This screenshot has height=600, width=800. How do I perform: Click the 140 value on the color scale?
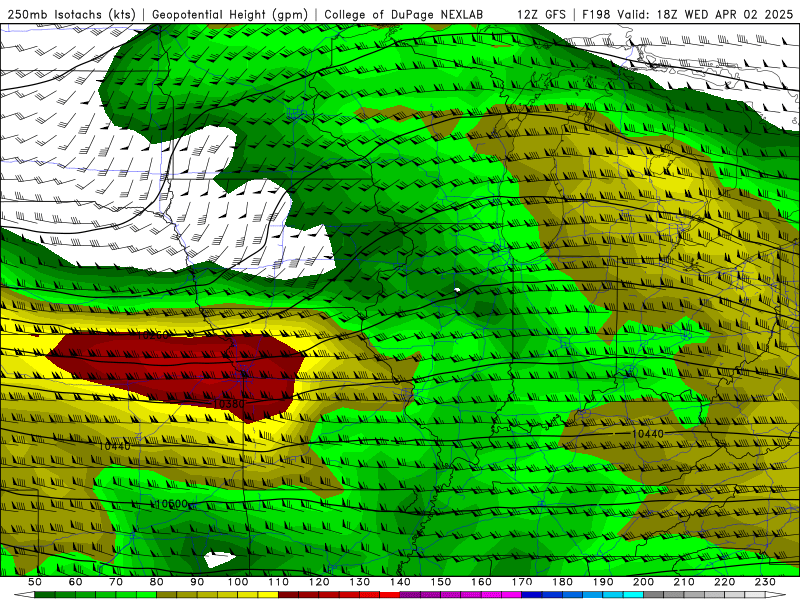(401, 582)
